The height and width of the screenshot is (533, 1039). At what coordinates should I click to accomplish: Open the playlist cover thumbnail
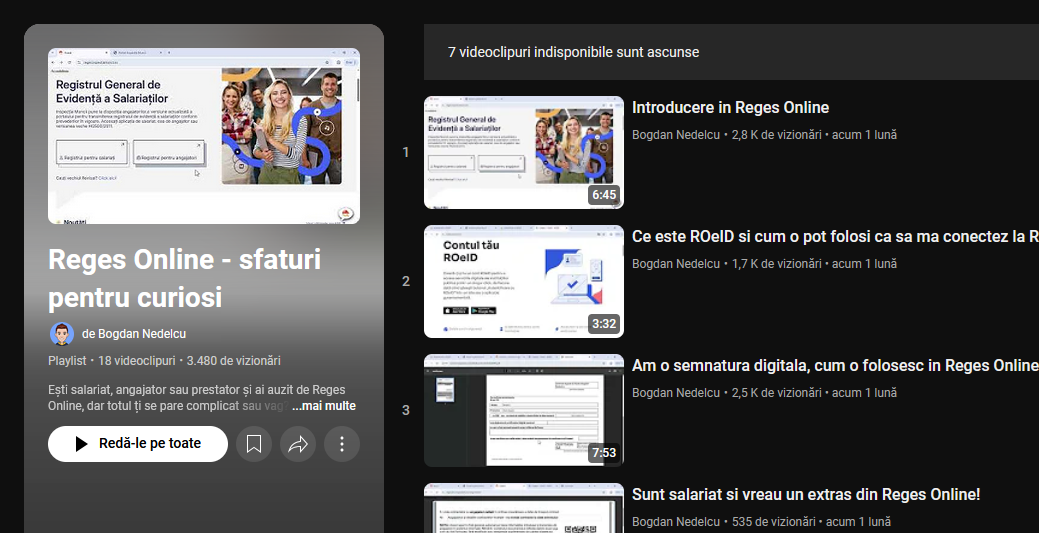click(x=204, y=136)
